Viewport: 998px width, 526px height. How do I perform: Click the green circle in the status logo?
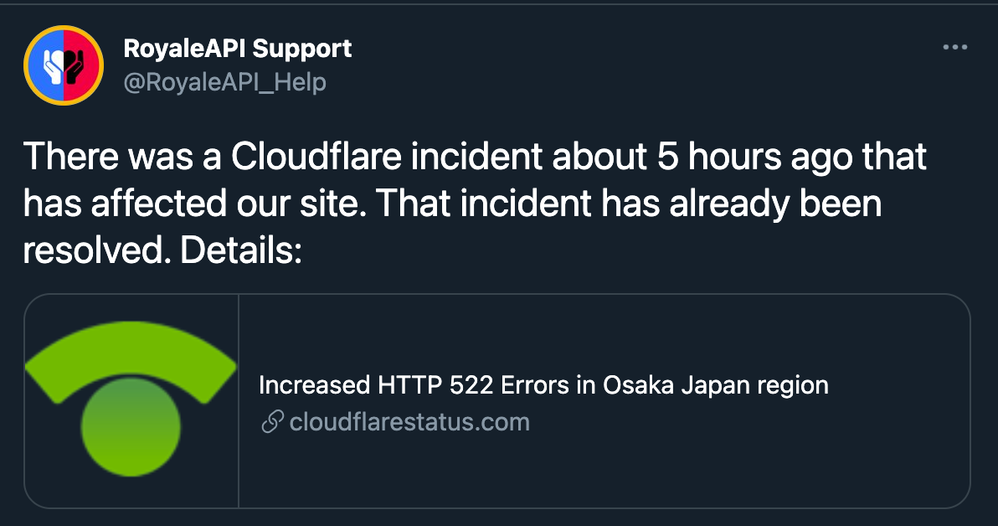131,427
